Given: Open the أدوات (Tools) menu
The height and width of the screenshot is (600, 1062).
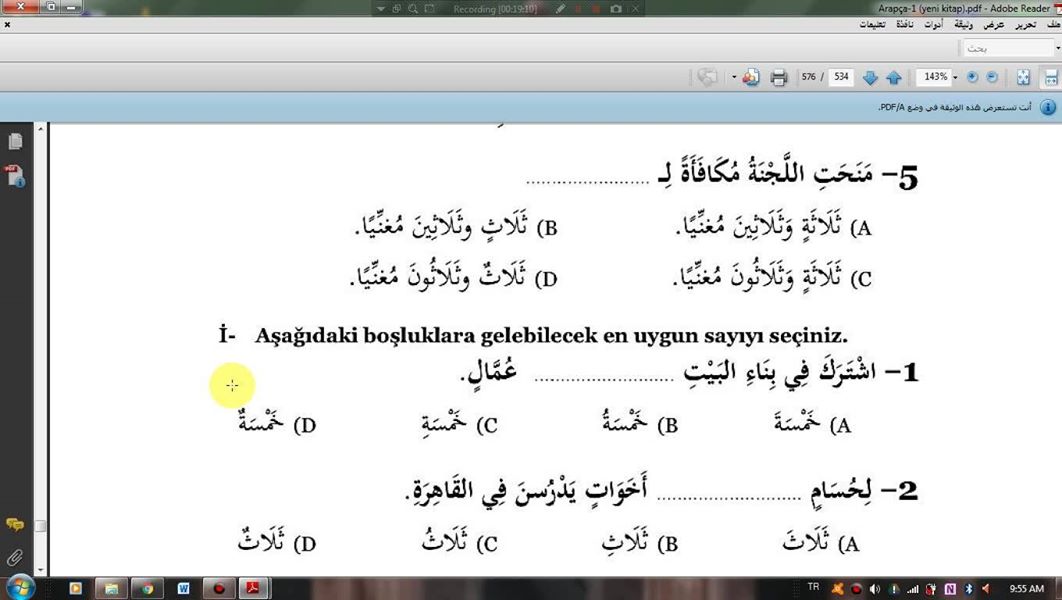Looking at the screenshot, I should pos(933,25).
